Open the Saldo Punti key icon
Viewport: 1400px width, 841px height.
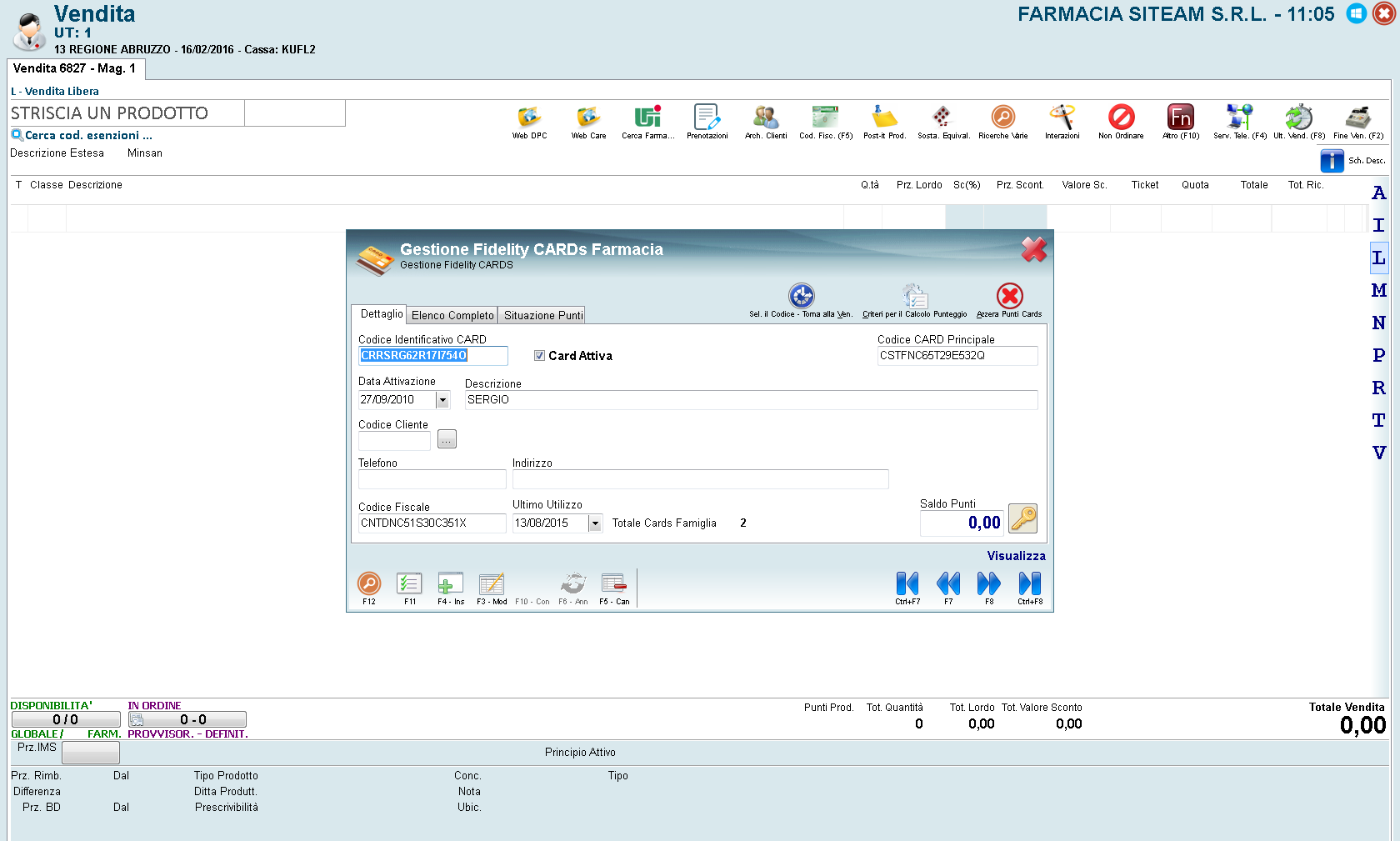(x=1022, y=518)
